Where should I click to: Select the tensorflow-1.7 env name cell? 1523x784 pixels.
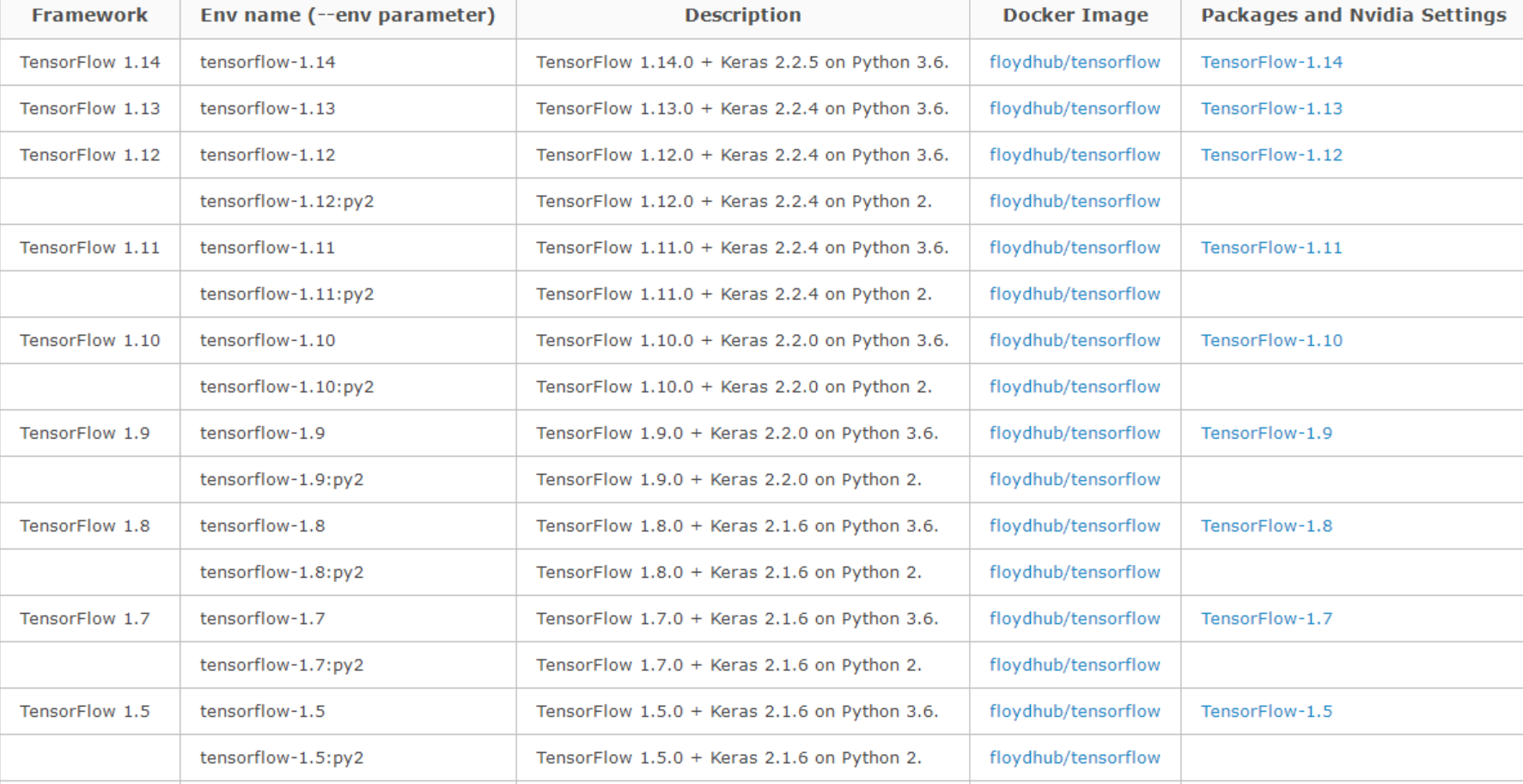348,618
